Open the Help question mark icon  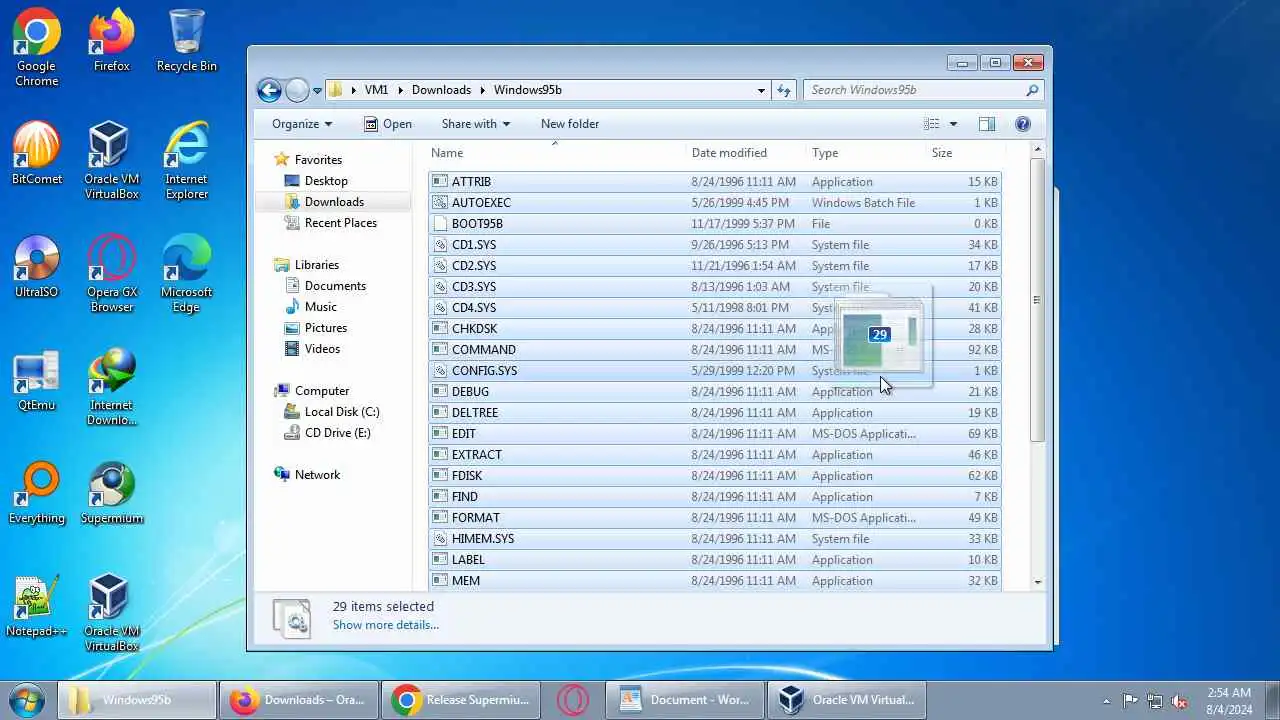click(1023, 124)
